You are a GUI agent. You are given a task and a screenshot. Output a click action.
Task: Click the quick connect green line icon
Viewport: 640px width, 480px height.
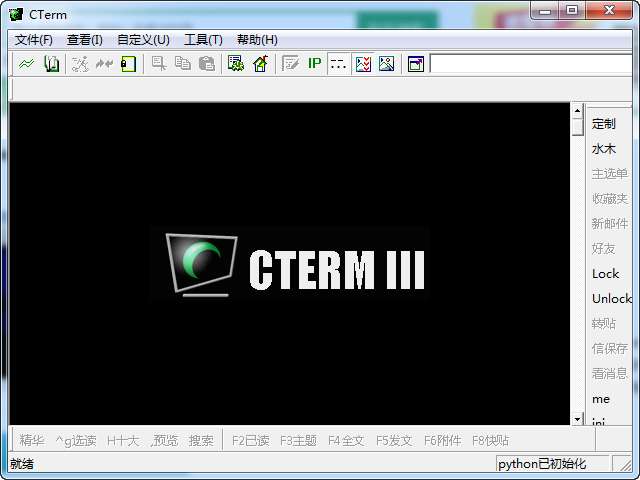tap(27, 64)
